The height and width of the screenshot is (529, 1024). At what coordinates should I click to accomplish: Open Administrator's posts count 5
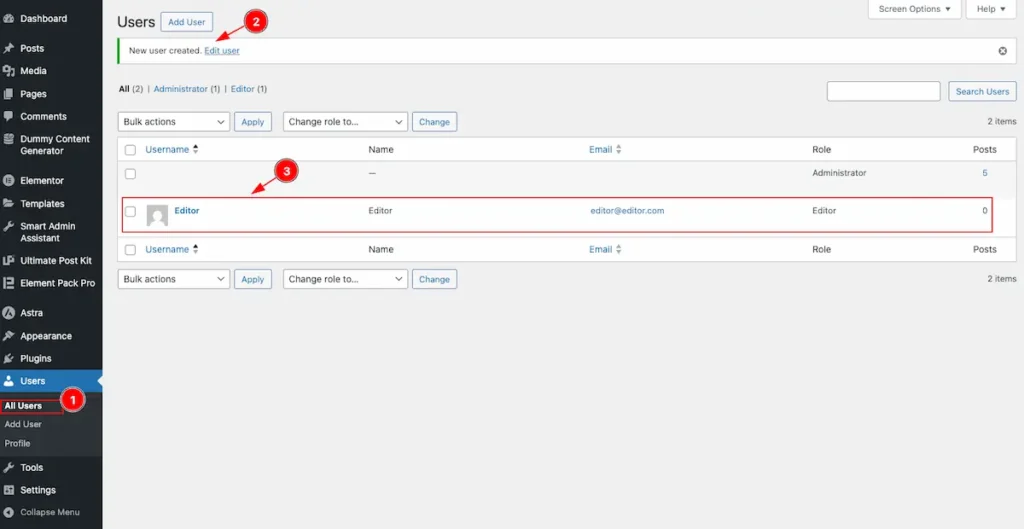985,174
